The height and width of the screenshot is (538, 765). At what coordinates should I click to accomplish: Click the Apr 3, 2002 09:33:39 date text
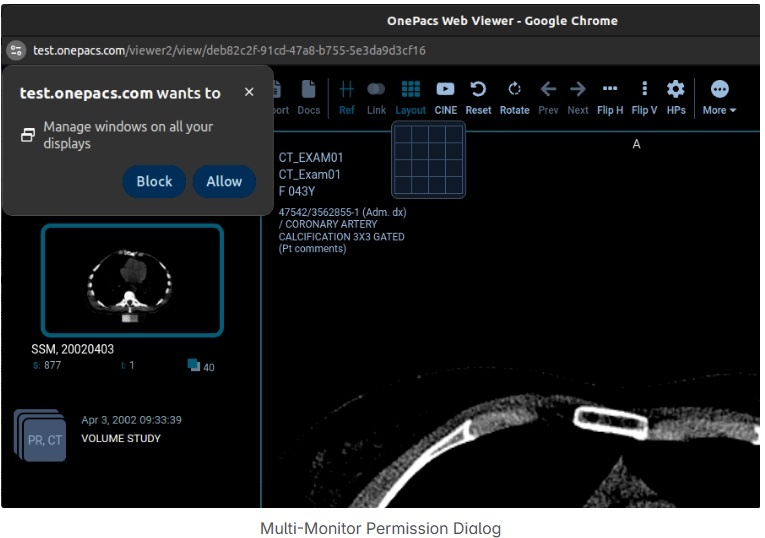click(131, 420)
